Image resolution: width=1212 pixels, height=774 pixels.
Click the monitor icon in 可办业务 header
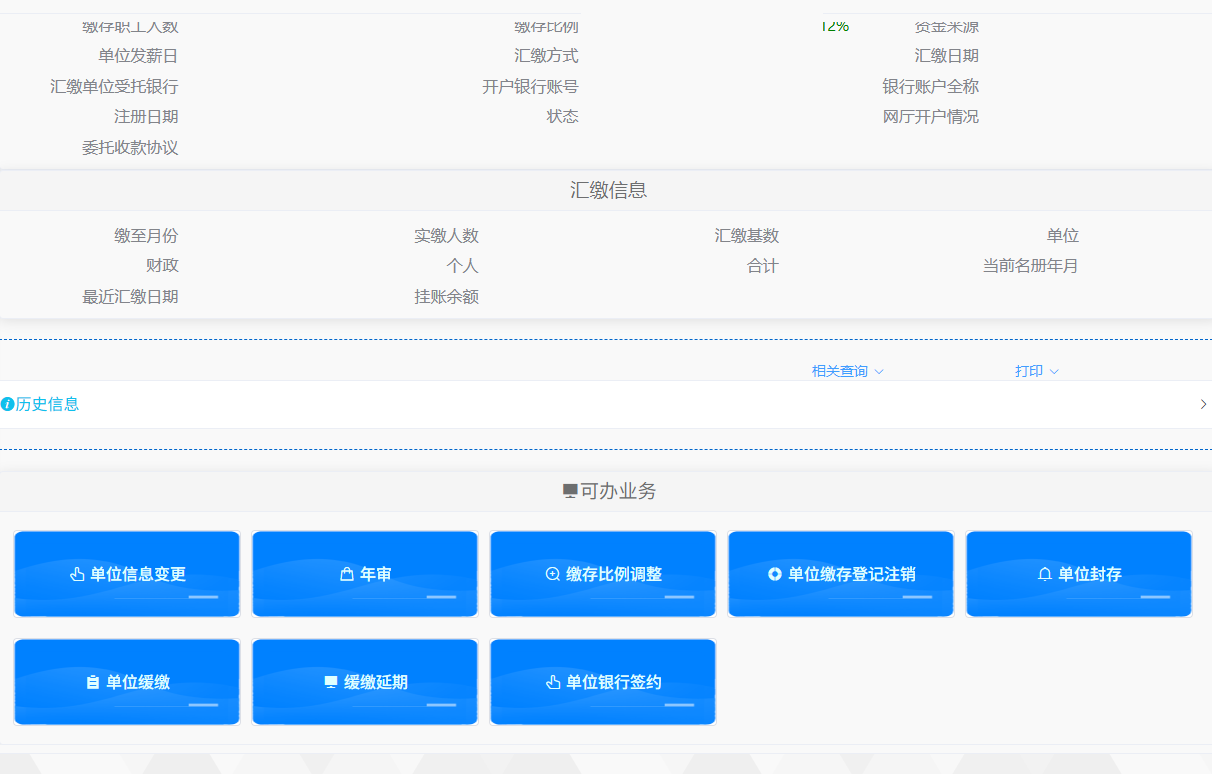coord(570,492)
